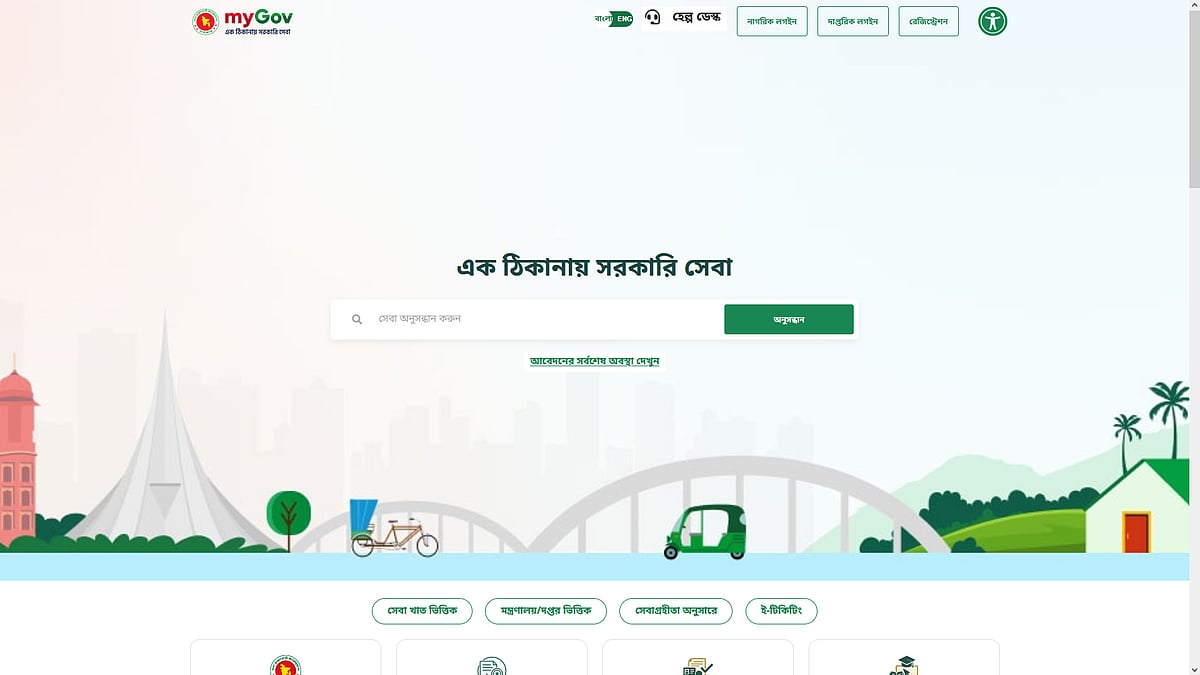
Task: Open the accessibility options icon
Action: tap(992, 21)
